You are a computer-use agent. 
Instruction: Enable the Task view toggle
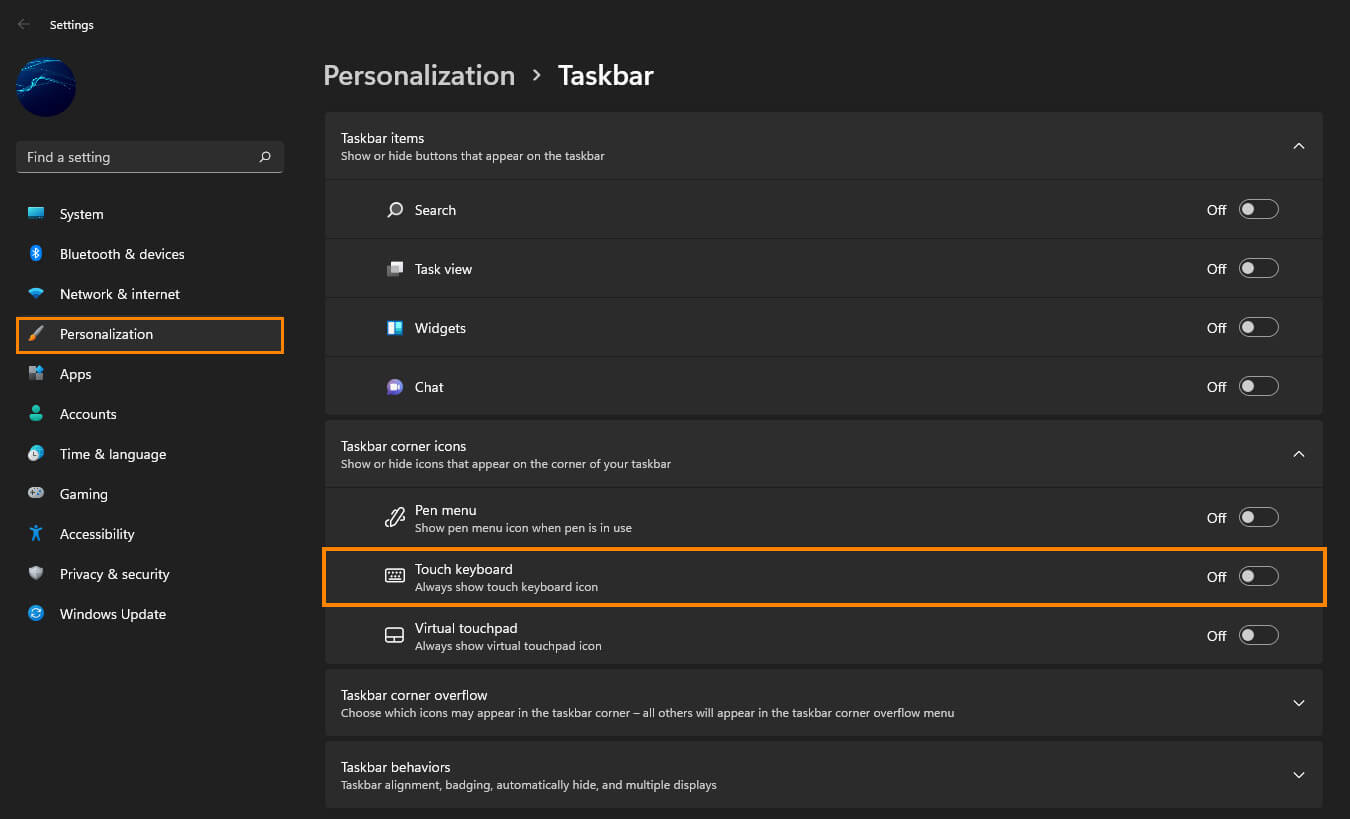1258,269
